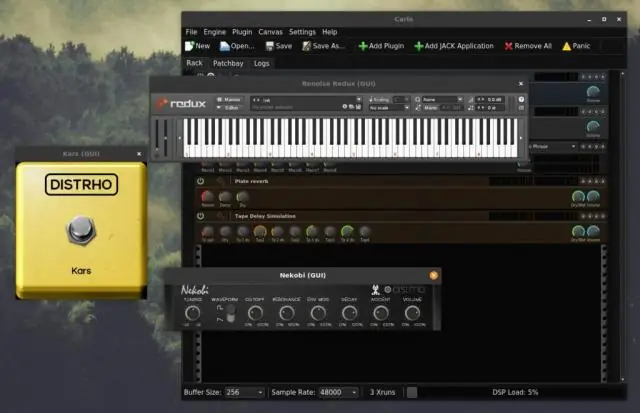The height and width of the screenshot is (413, 640).
Task: Click the Nekobi Cutoff knob
Action: coord(255,313)
